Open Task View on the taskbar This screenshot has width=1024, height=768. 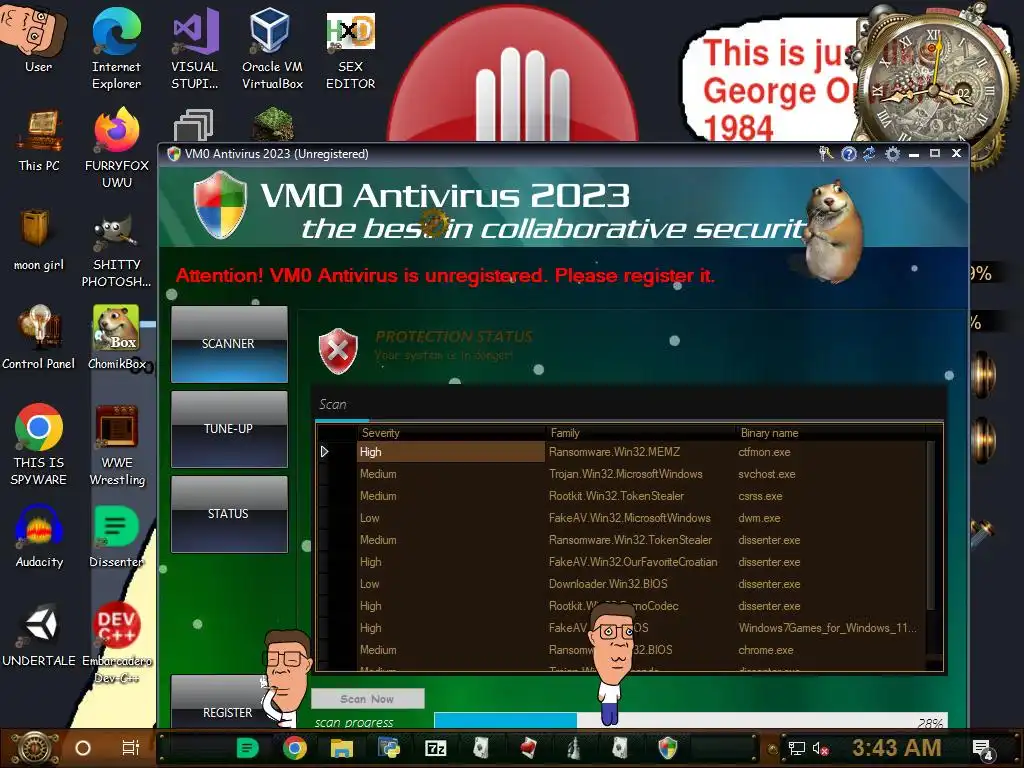[131, 748]
